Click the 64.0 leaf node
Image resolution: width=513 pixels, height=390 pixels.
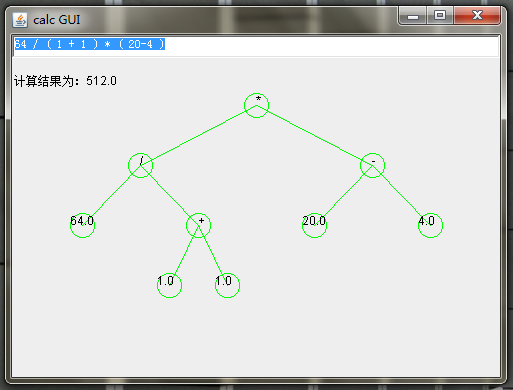pyautogui.click(x=82, y=225)
